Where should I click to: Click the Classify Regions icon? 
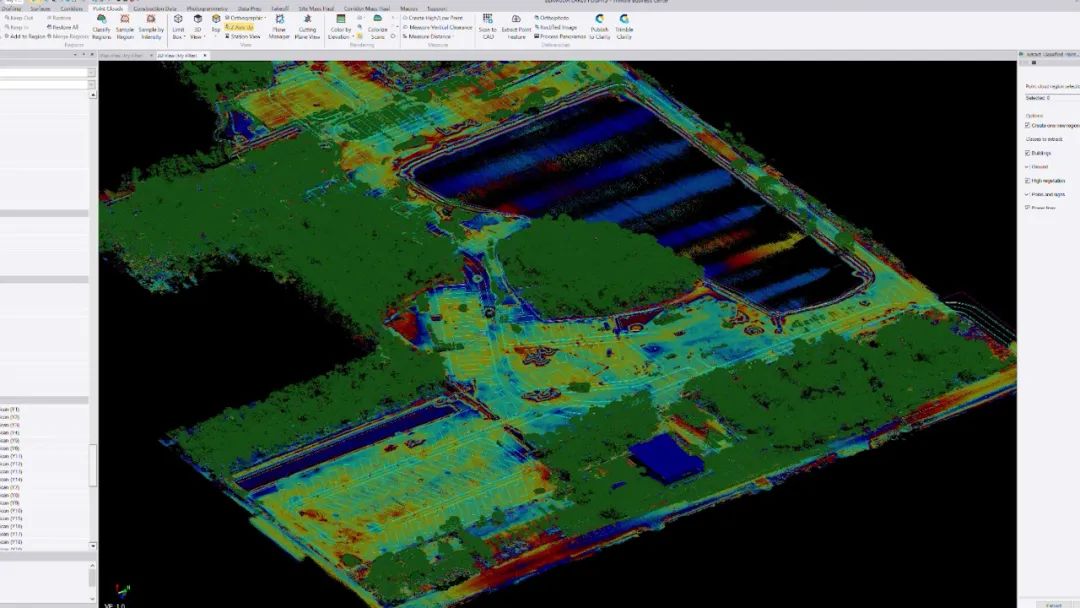coord(101,23)
